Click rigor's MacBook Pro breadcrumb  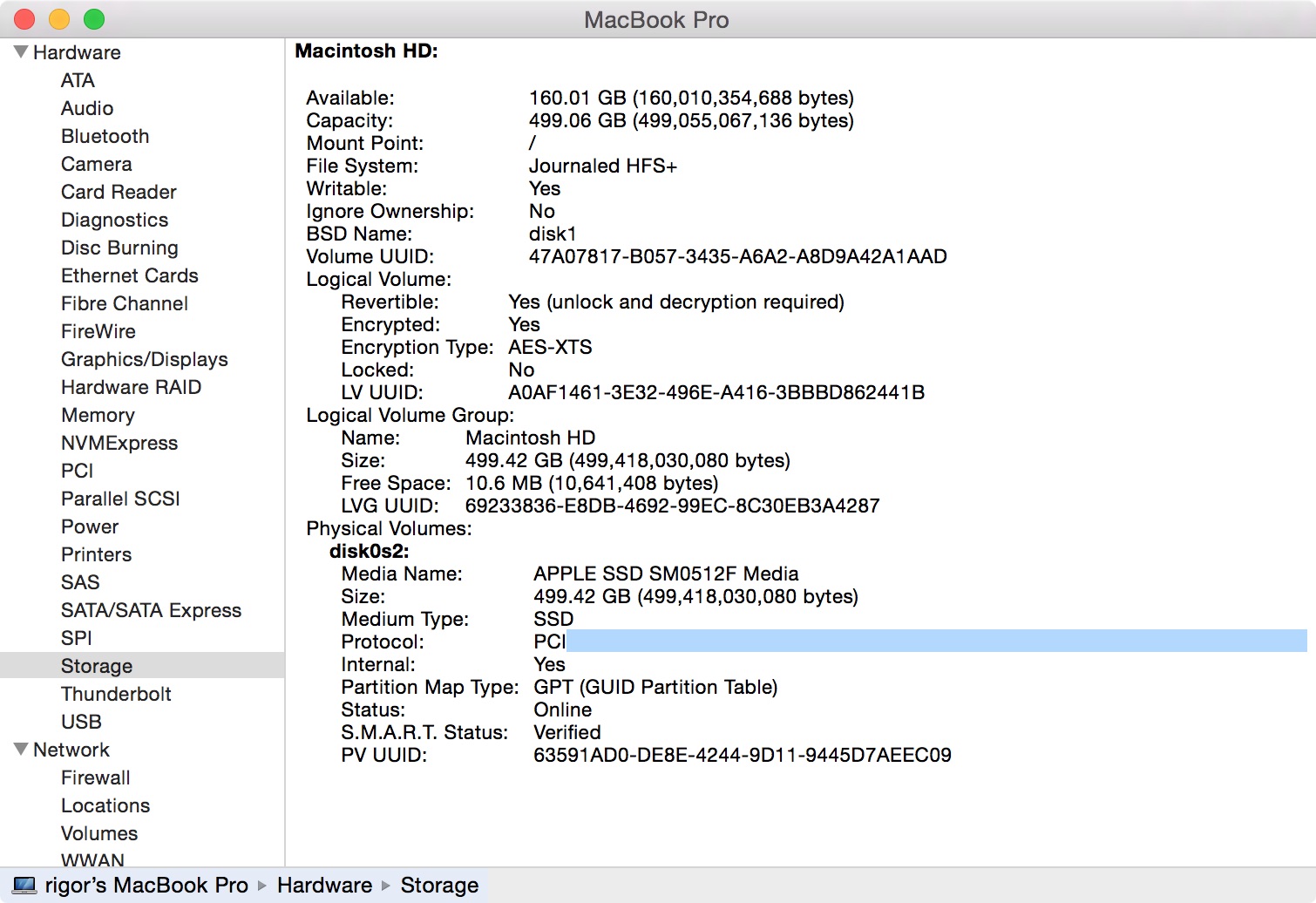coord(146,886)
